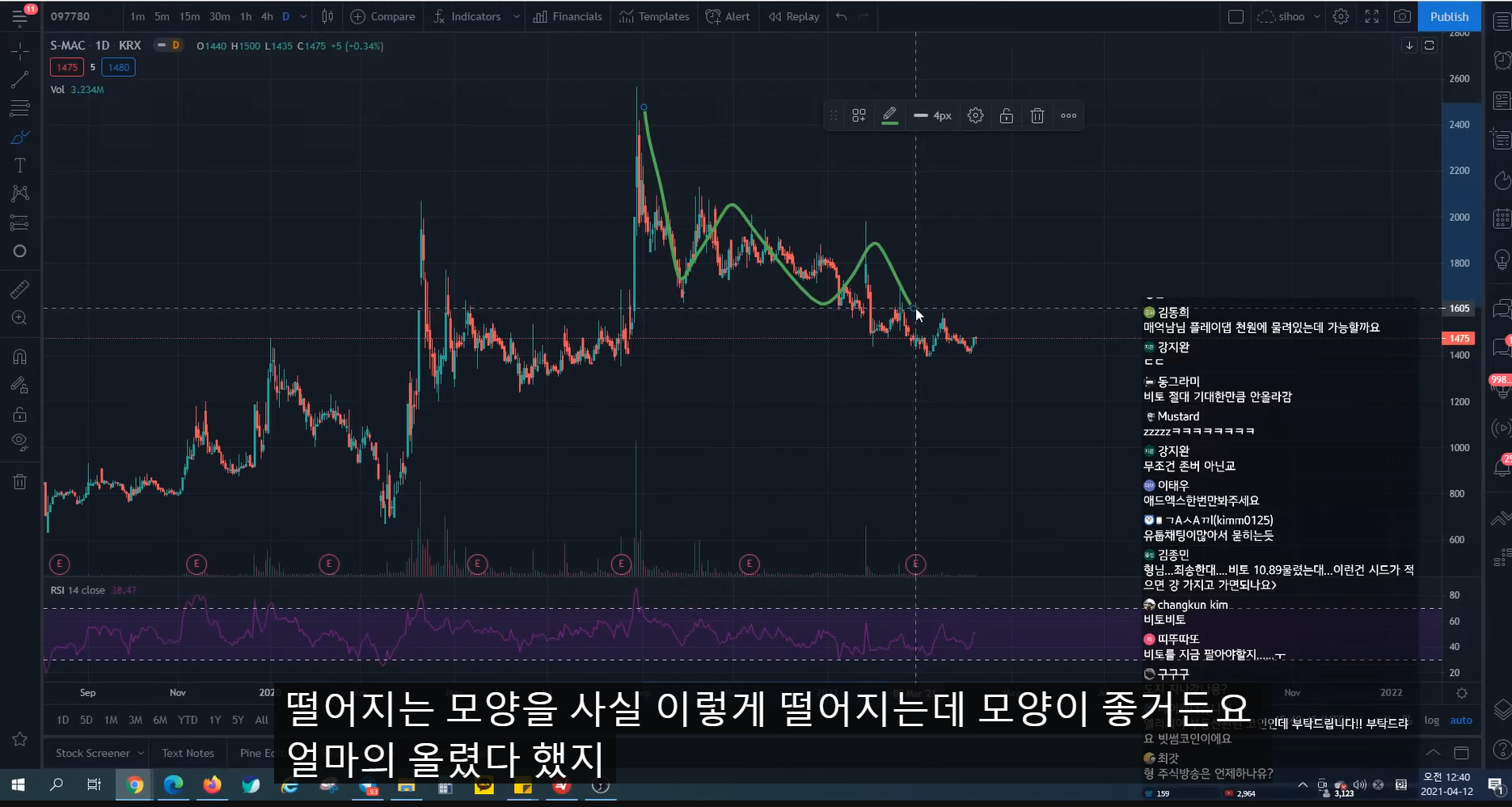
Task: Undo the last chart action
Action: [x=842, y=16]
